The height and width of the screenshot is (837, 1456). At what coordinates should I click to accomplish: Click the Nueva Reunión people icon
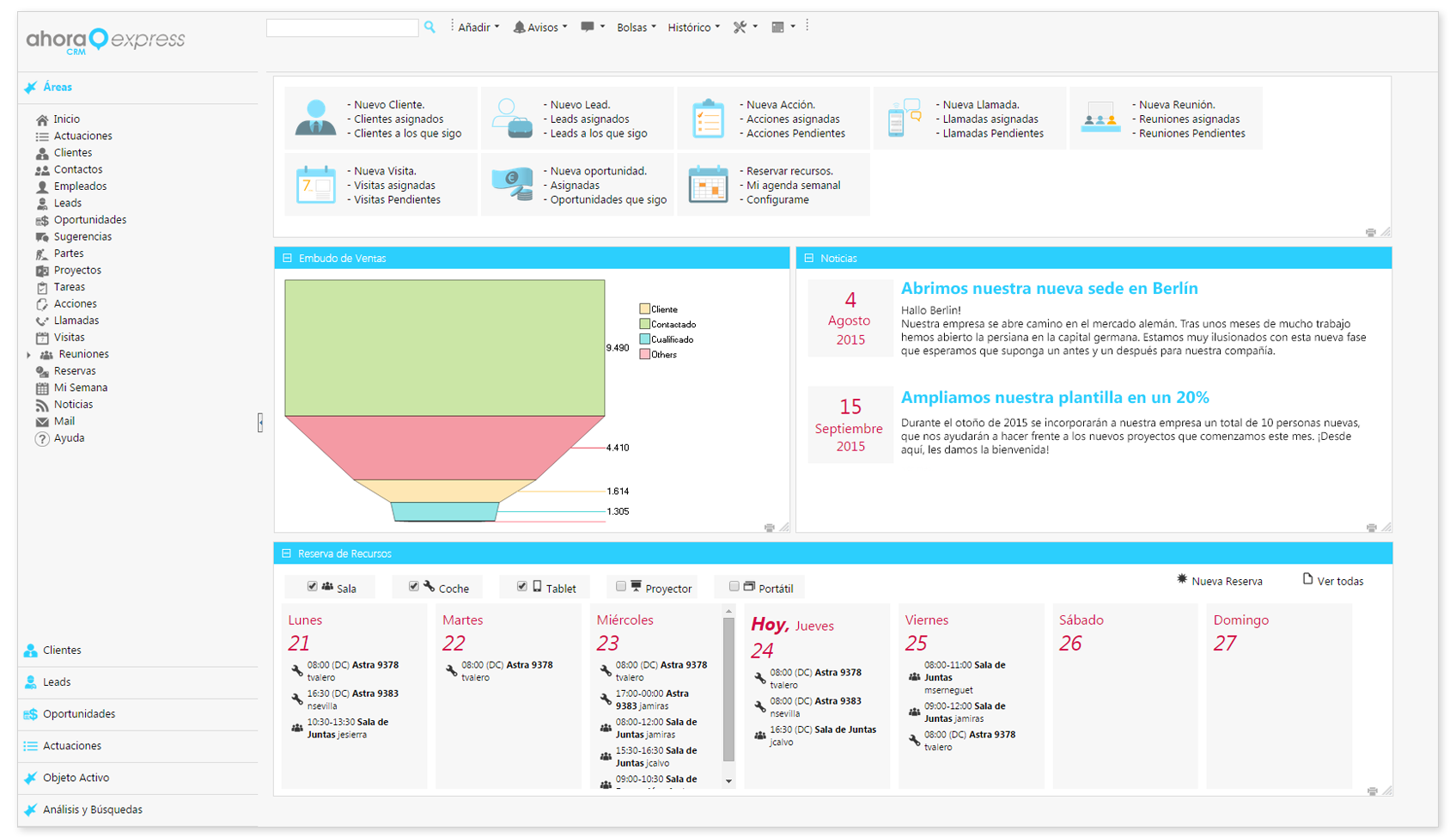click(1100, 118)
